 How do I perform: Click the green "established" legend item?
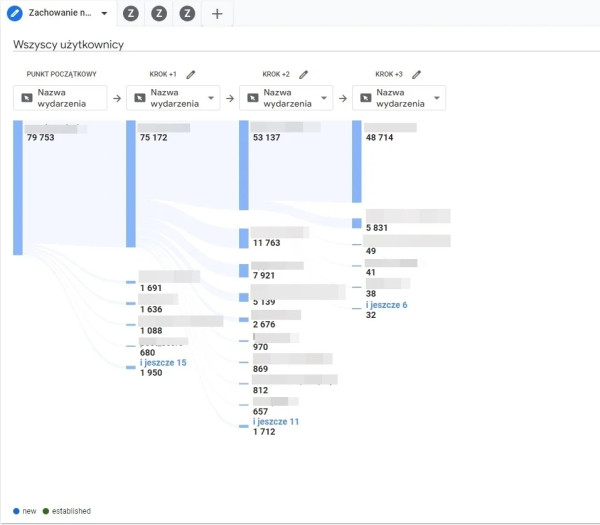click(x=66, y=511)
